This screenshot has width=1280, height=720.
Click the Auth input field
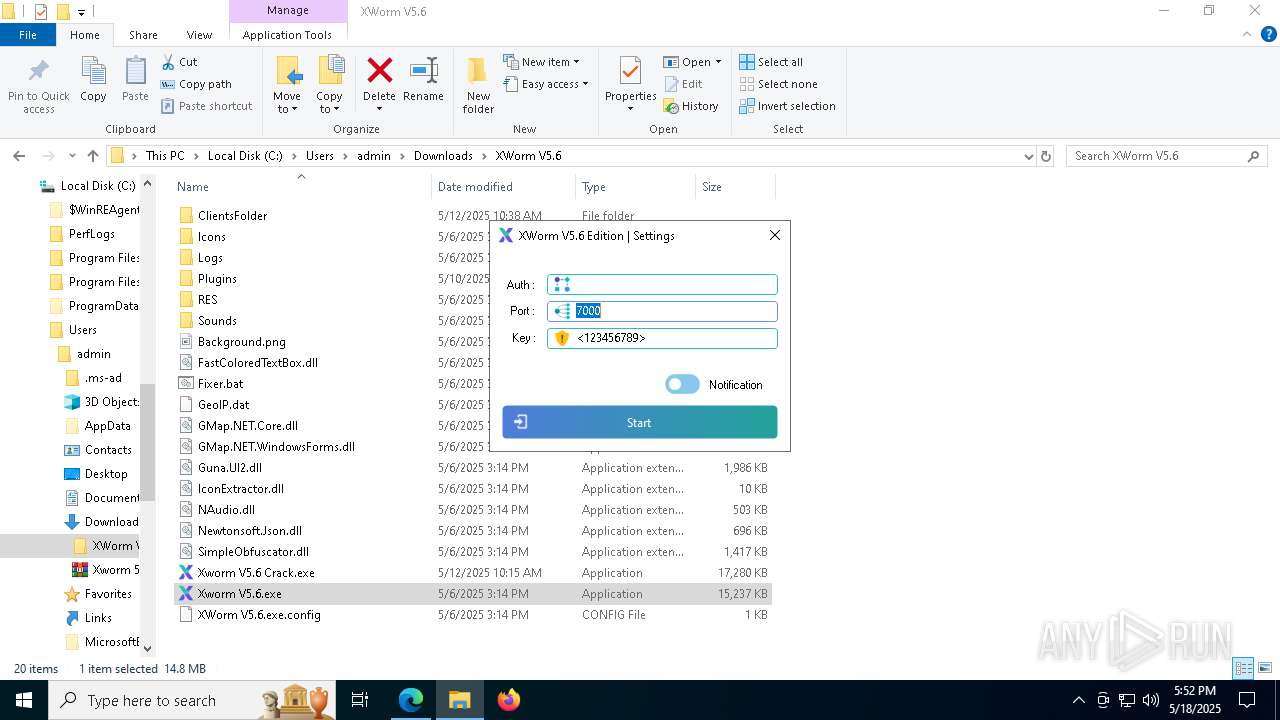coord(662,285)
